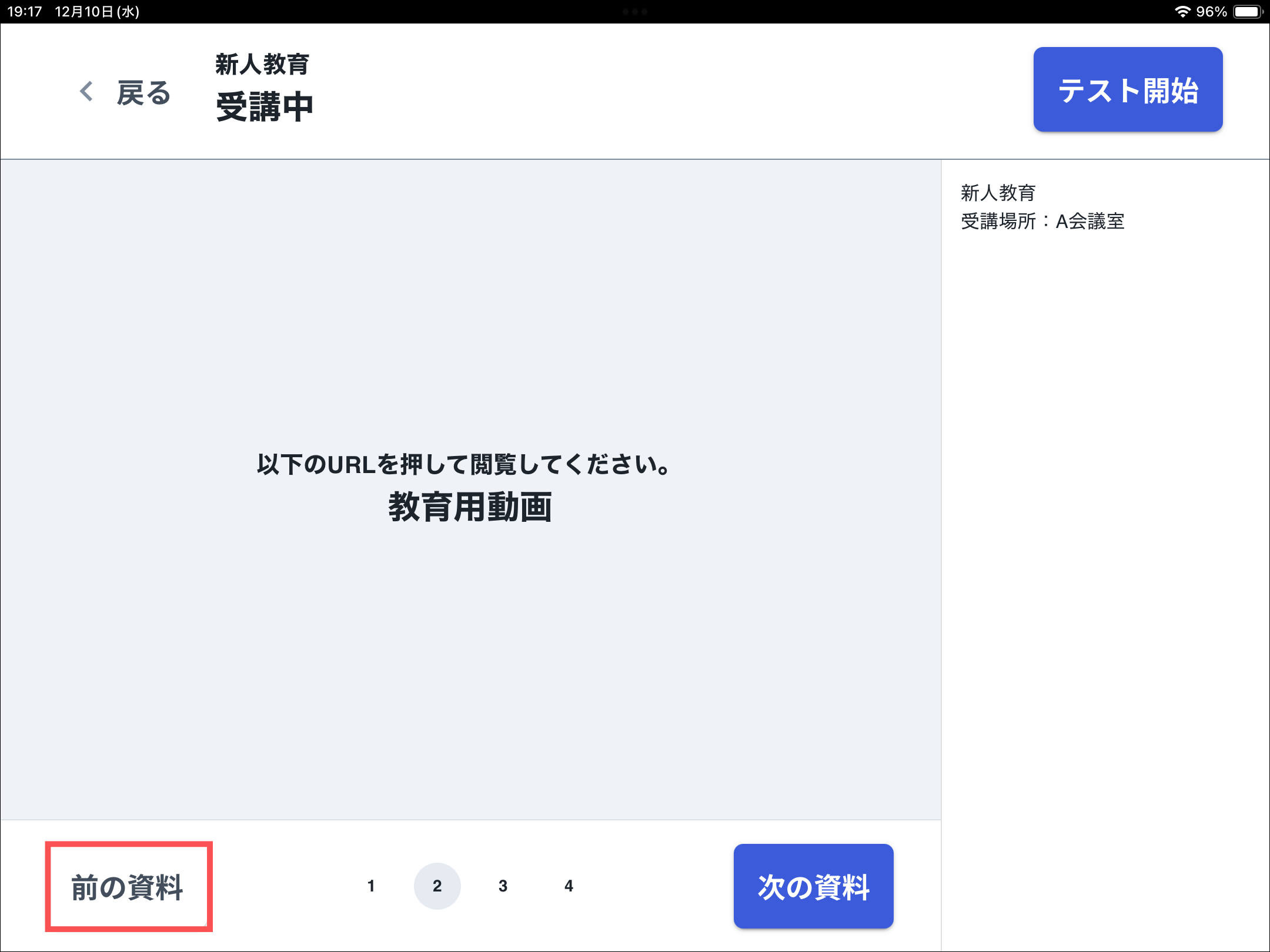Open the 教育用動画 URL link

(470, 507)
